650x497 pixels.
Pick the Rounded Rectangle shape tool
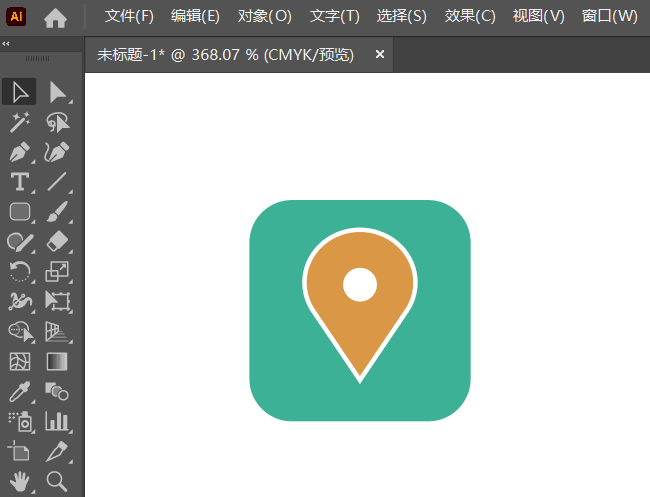click(x=19, y=211)
